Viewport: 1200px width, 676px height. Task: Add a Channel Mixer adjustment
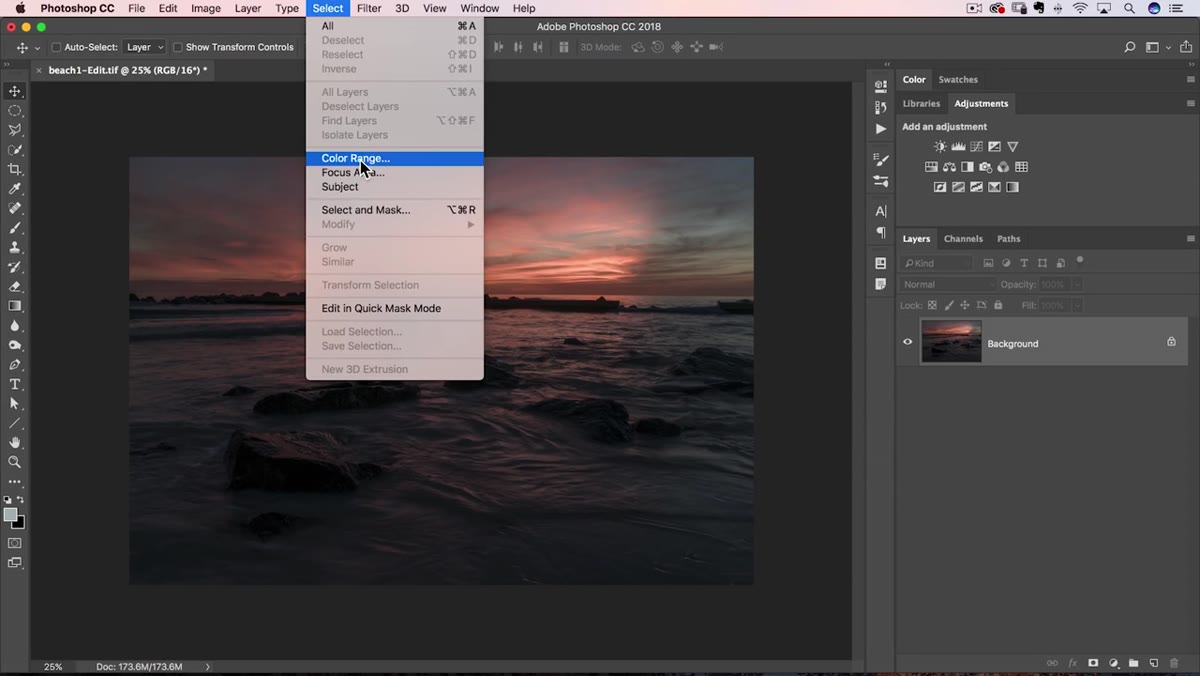[x=1003, y=167]
